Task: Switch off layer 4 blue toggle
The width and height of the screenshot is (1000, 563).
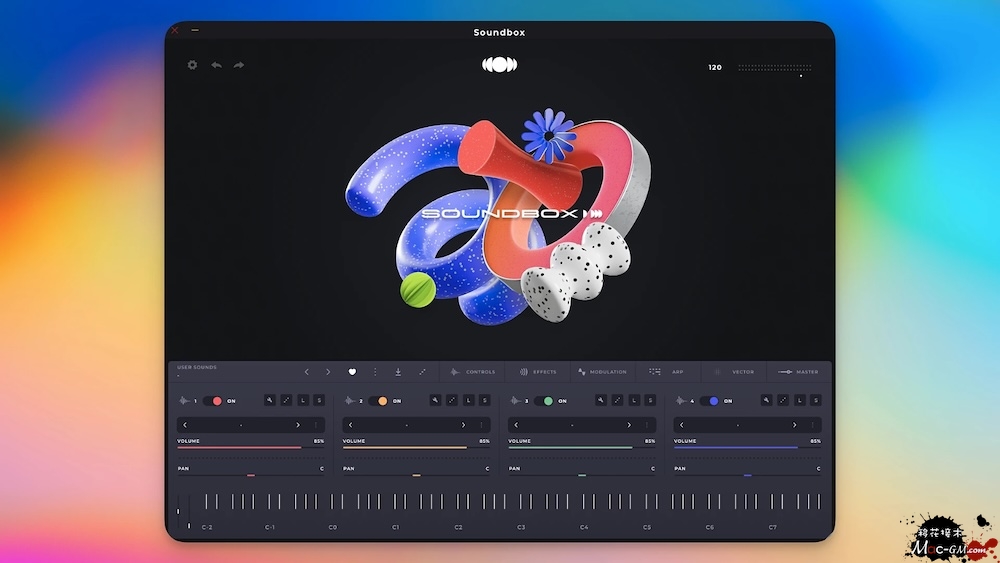Action: (711, 400)
